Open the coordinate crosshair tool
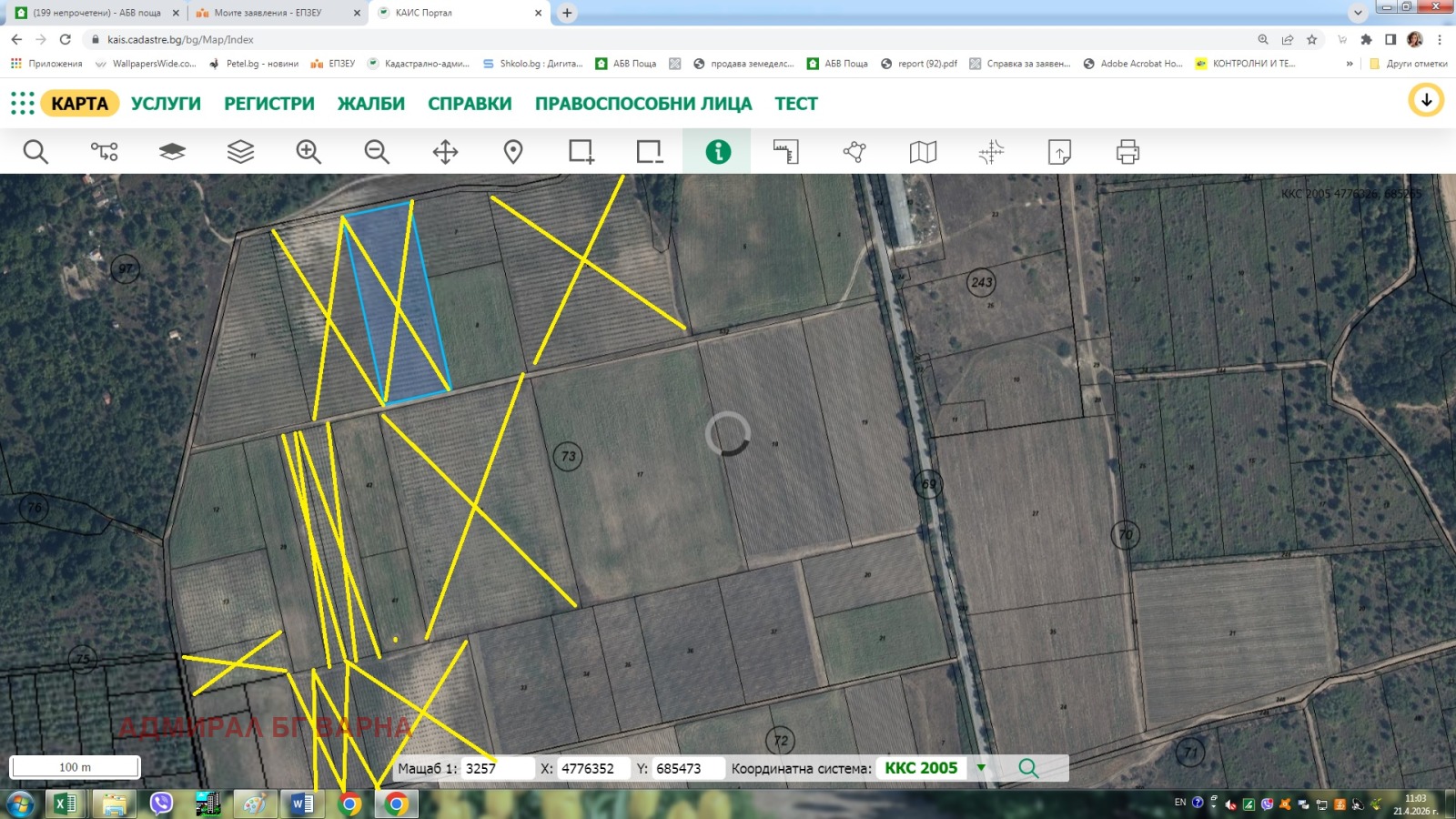The image size is (1456, 819). [x=991, y=151]
